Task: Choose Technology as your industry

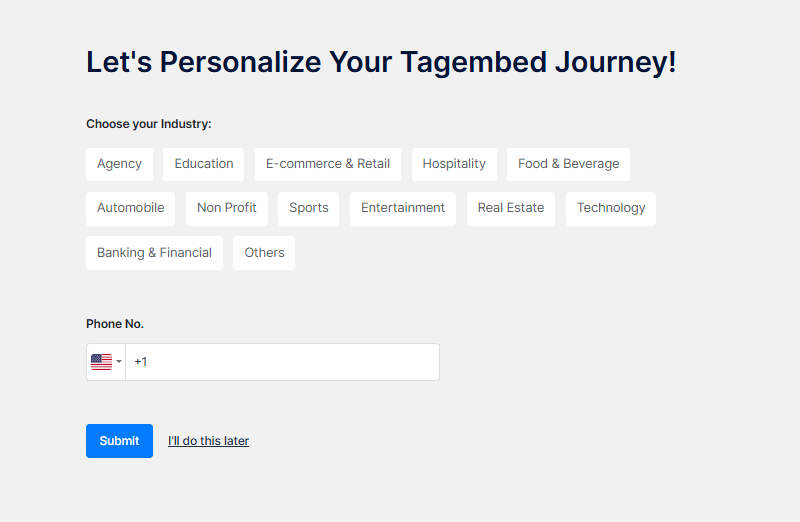Action: point(611,208)
